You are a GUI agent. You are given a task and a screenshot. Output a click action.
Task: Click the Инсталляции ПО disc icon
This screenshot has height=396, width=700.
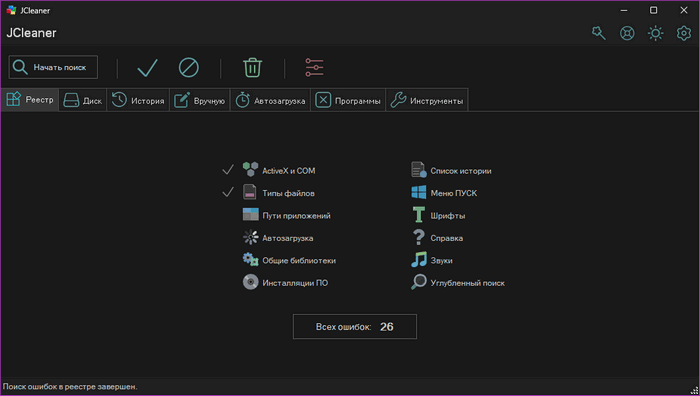[250, 282]
